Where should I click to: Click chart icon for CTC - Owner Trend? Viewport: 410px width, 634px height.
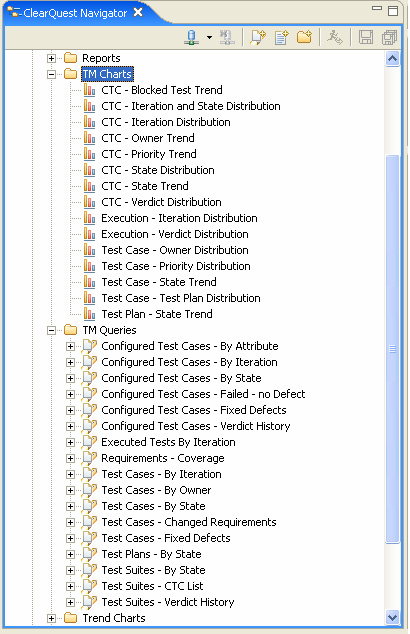(89, 138)
